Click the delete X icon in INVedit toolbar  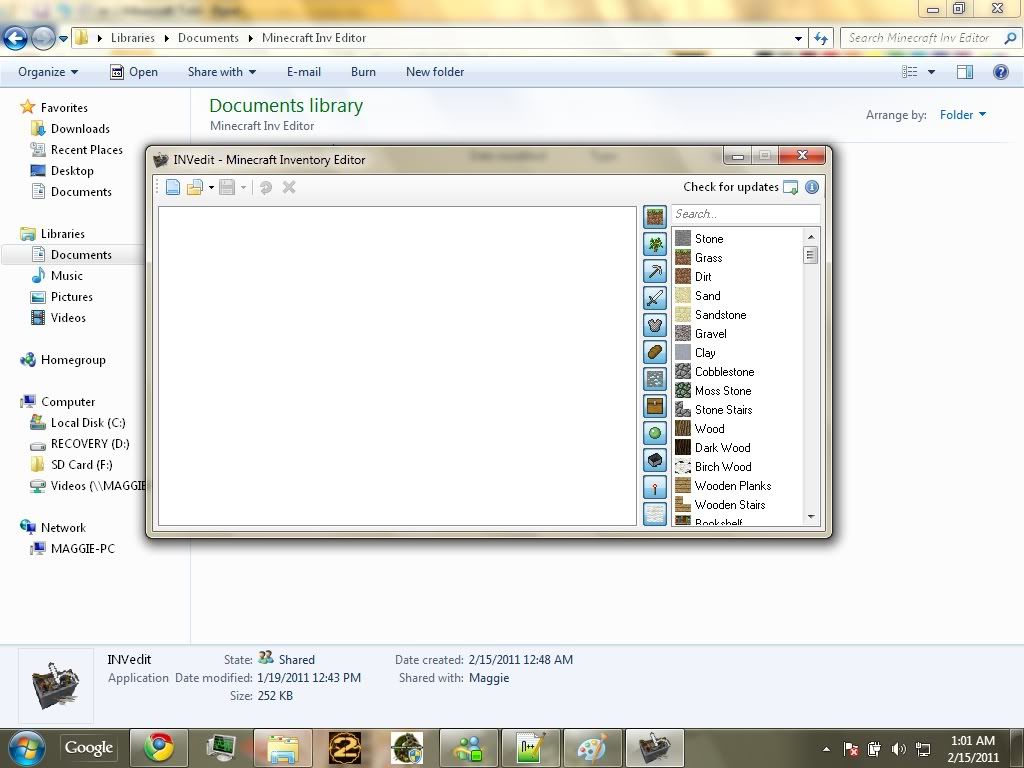(x=289, y=187)
